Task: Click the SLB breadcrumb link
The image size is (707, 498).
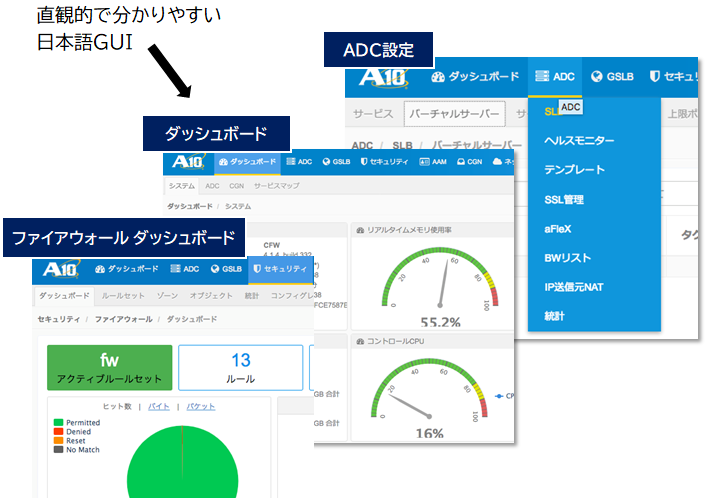Action: pyautogui.click(x=402, y=145)
